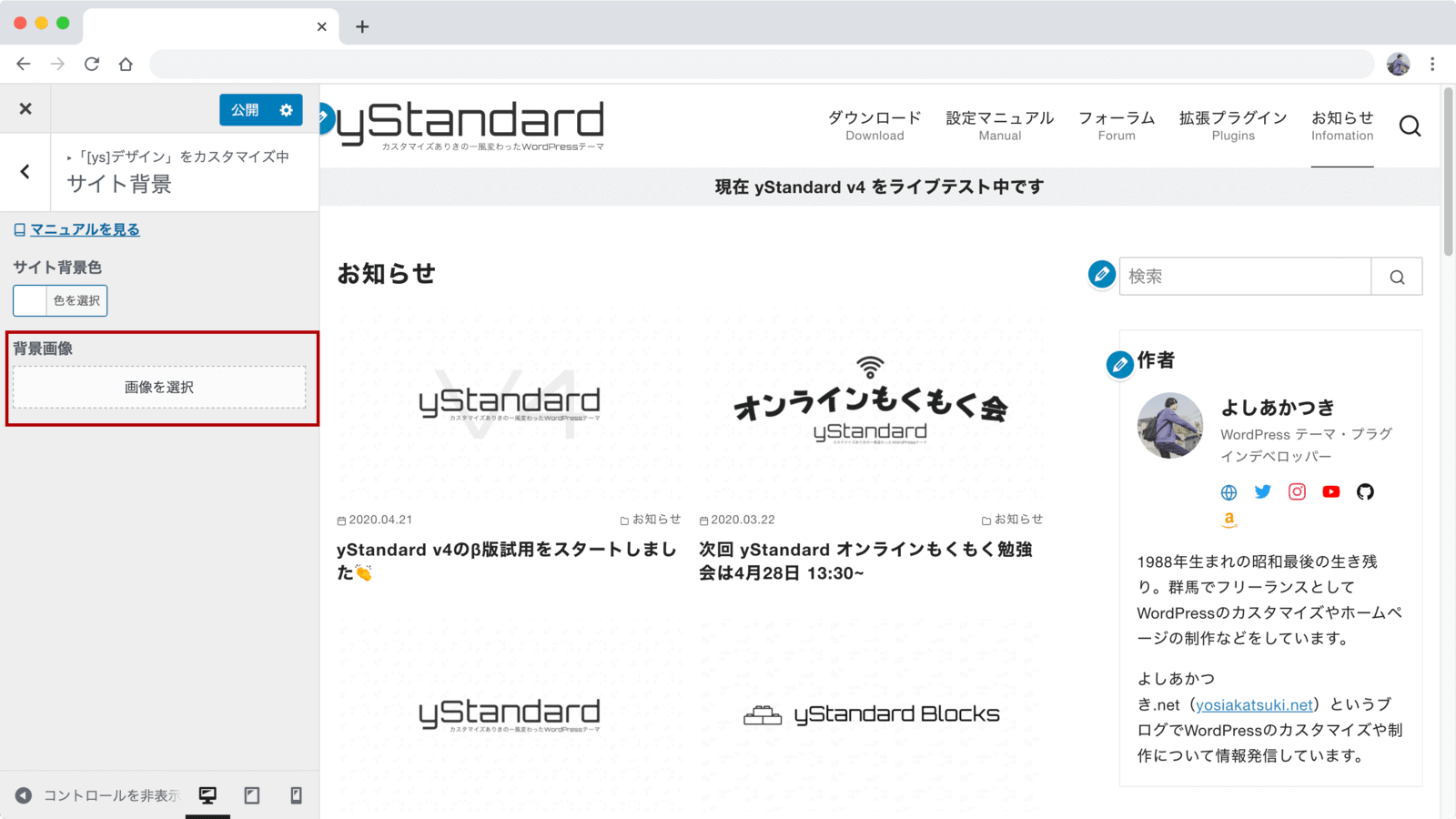The height and width of the screenshot is (819, 1456).
Task: Open yStandard Blocks post thumbnail
Action: [871, 714]
